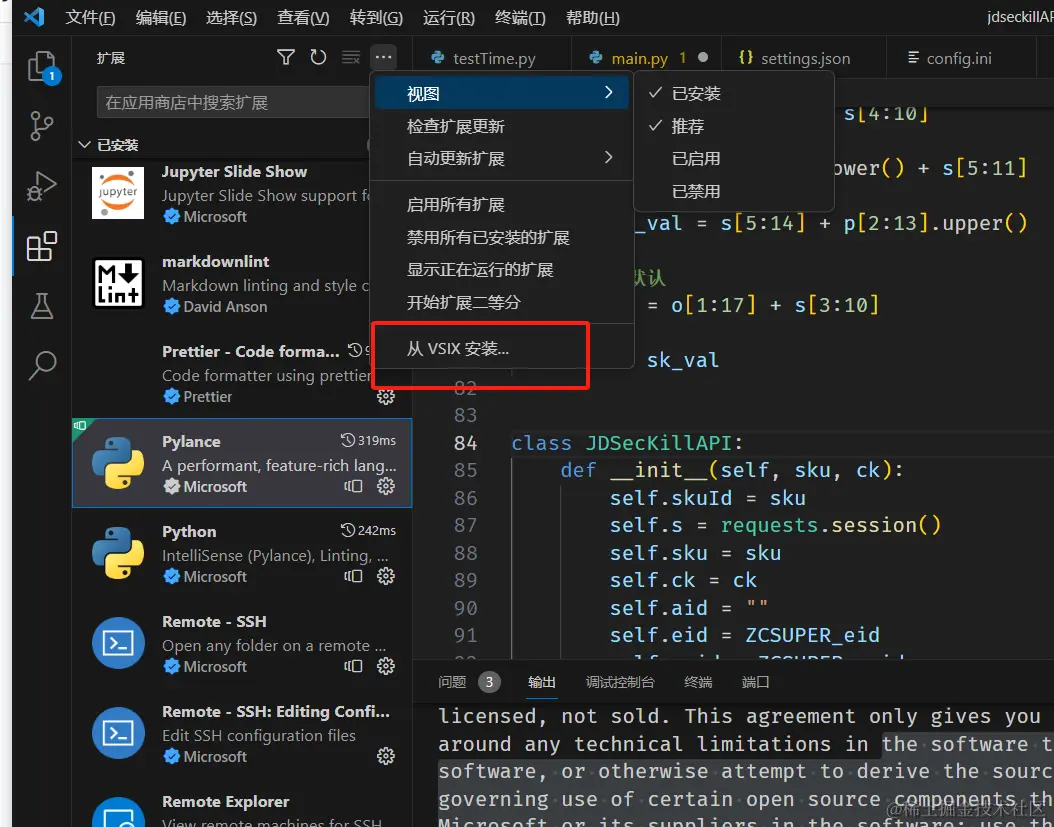Focus the 在应用商店中搜索扩展 search box

coord(233,102)
